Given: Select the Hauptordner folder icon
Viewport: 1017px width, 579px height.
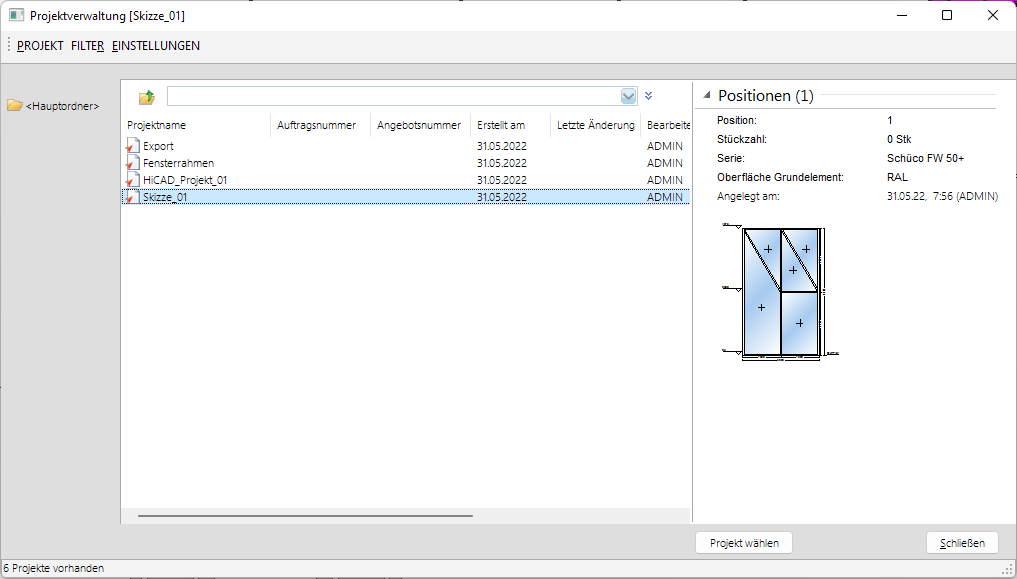Looking at the screenshot, I should 15,106.
